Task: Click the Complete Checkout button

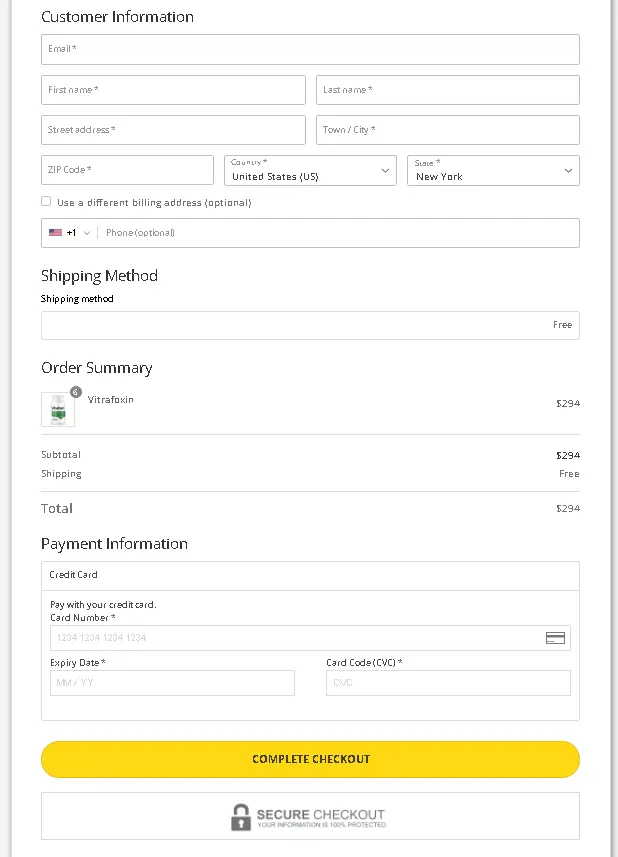Action: click(309, 759)
